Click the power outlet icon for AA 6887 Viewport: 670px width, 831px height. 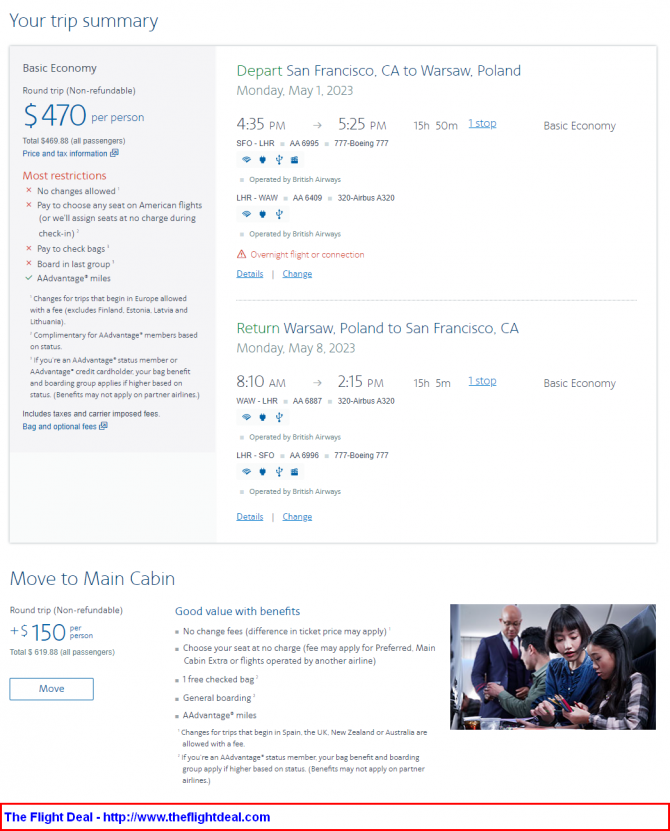click(x=262, y=417)
